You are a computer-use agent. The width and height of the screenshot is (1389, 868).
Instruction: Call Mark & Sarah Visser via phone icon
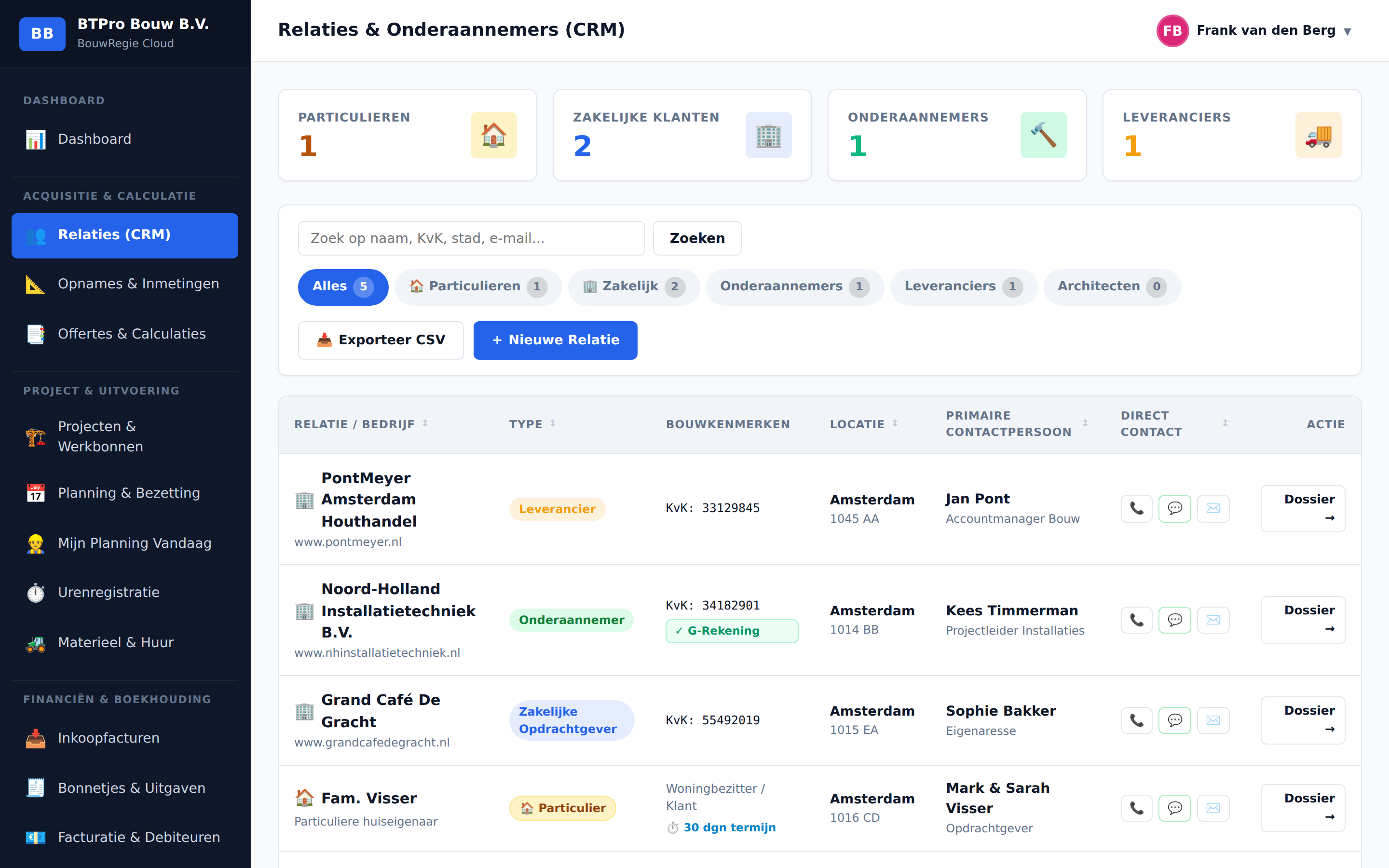coord(1136,808)
